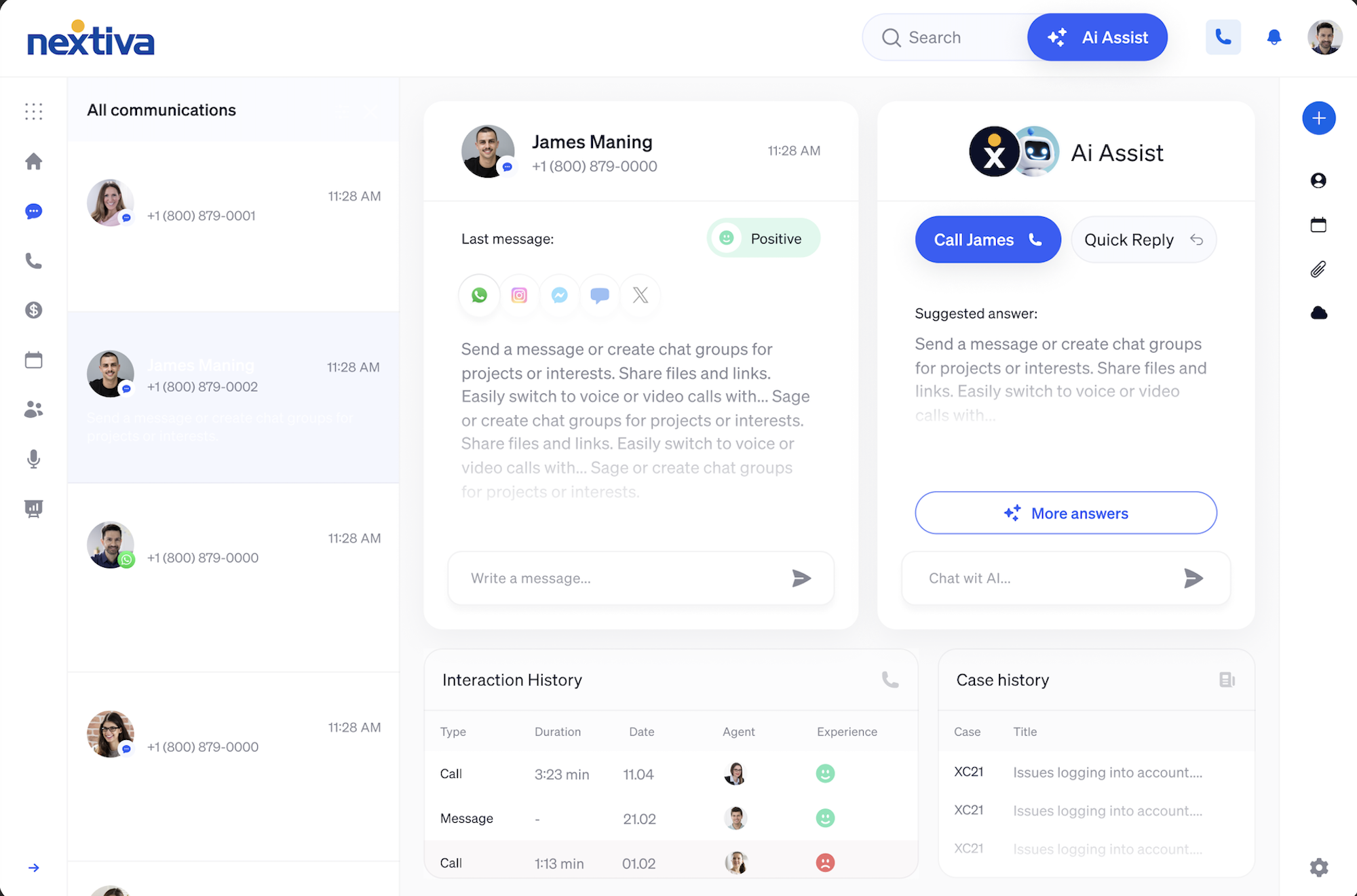Screen dimensions: 1357x896
Task: Select James Maning conversation +1 (800) 879-0002
Action: coord(233,397)
